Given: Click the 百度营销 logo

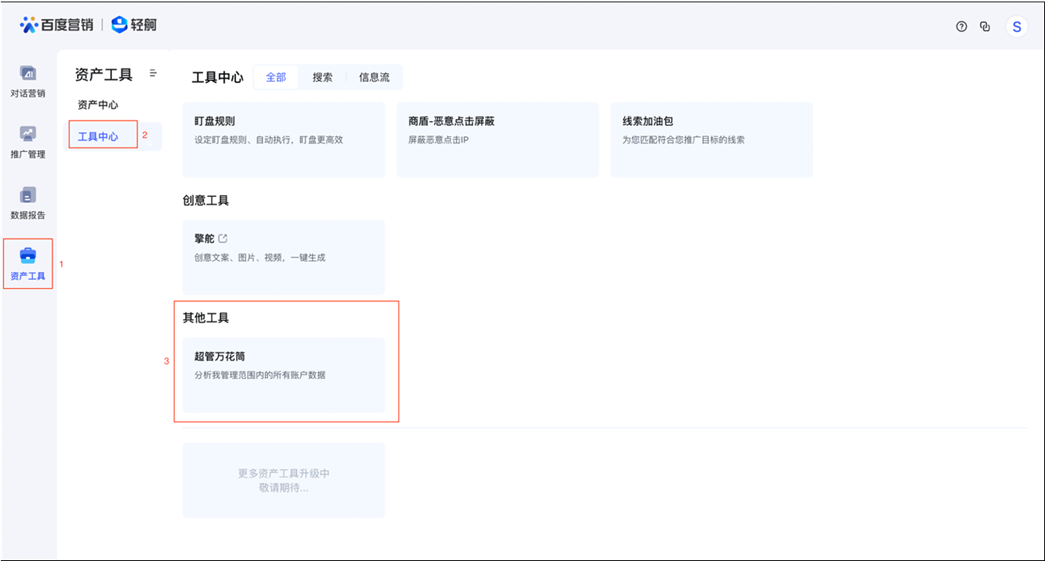Looking at the screenshot, I should (56, 25).
